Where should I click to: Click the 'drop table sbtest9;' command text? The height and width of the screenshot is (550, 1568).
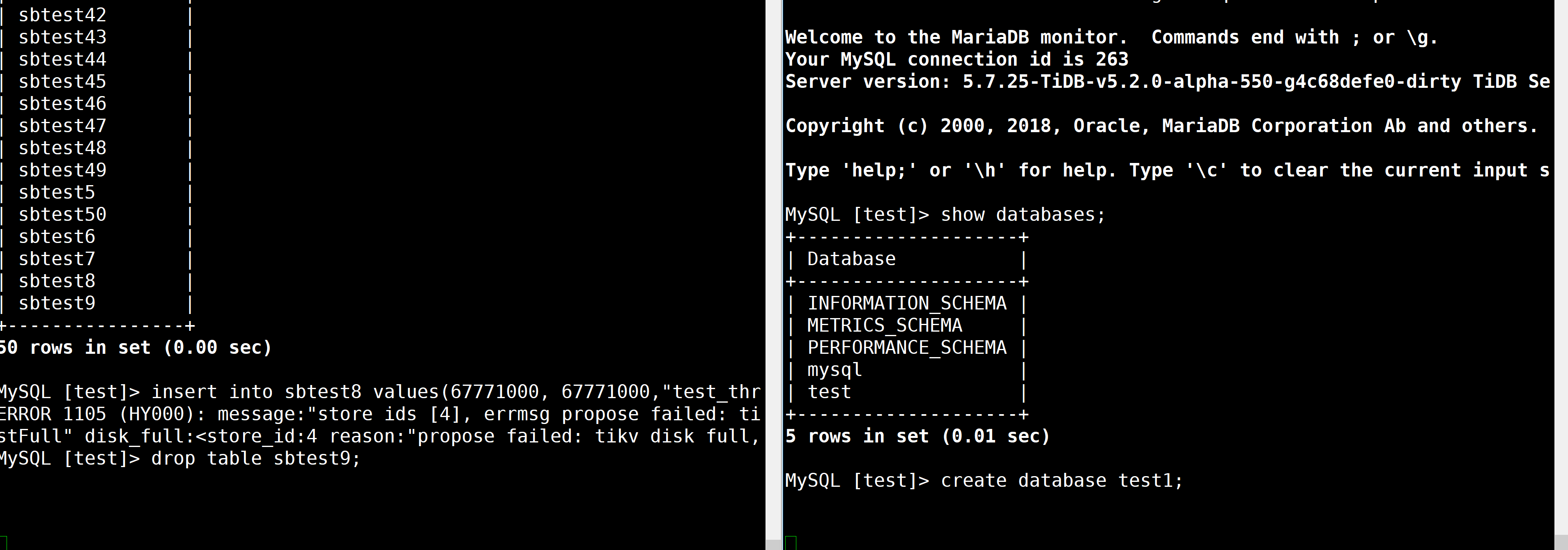click(x=256, y=458)
